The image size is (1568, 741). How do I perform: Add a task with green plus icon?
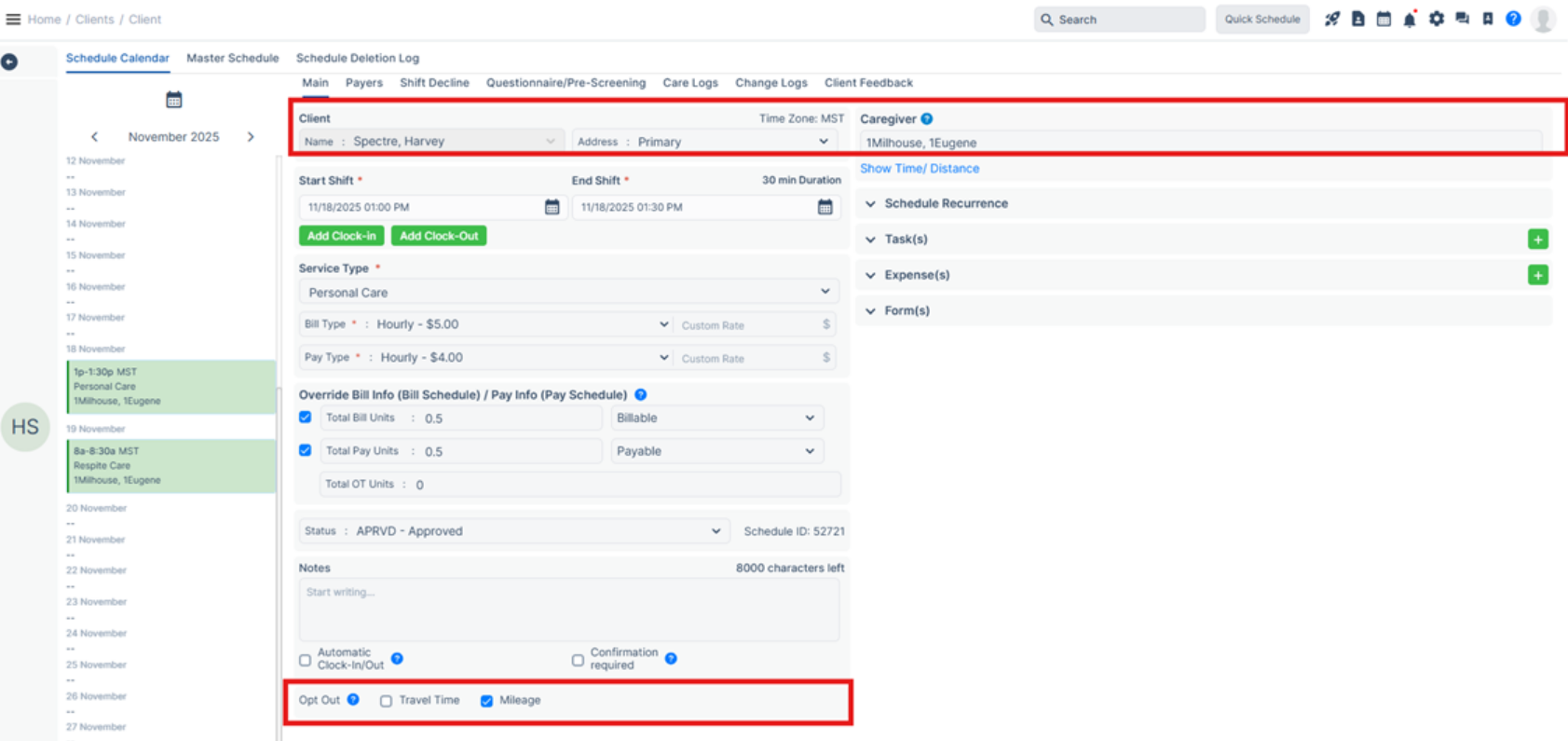1537,240
